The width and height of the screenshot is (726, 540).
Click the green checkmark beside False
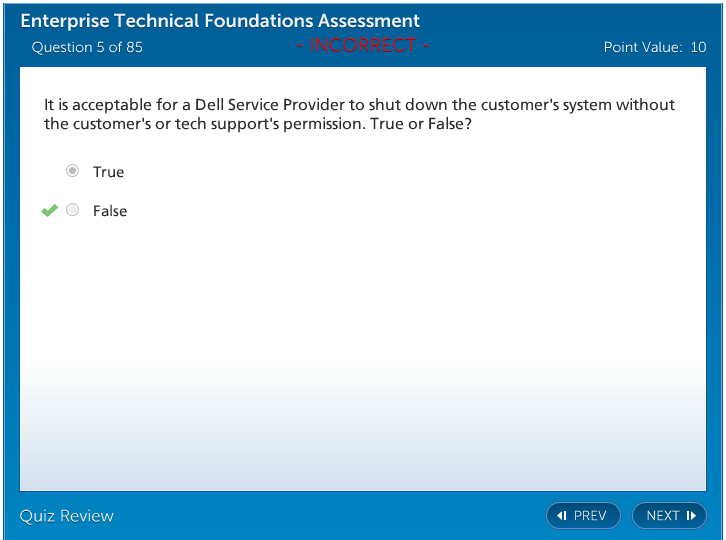[x=49, y=210]
